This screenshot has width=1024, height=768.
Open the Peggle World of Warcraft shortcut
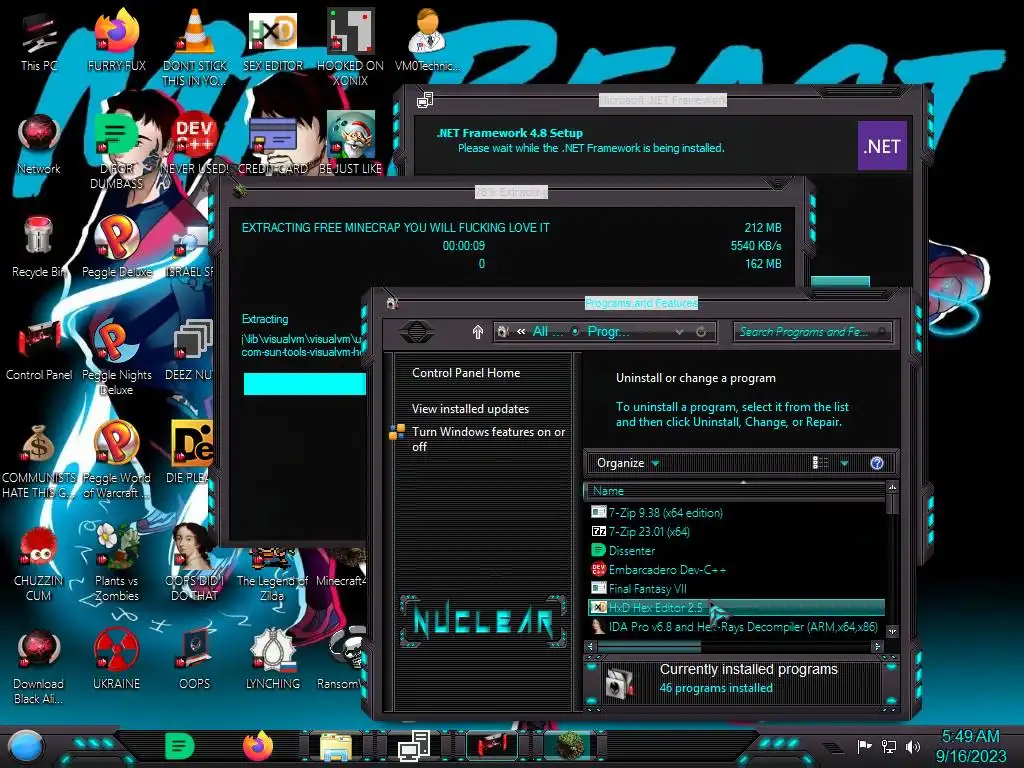click(116, 460)
